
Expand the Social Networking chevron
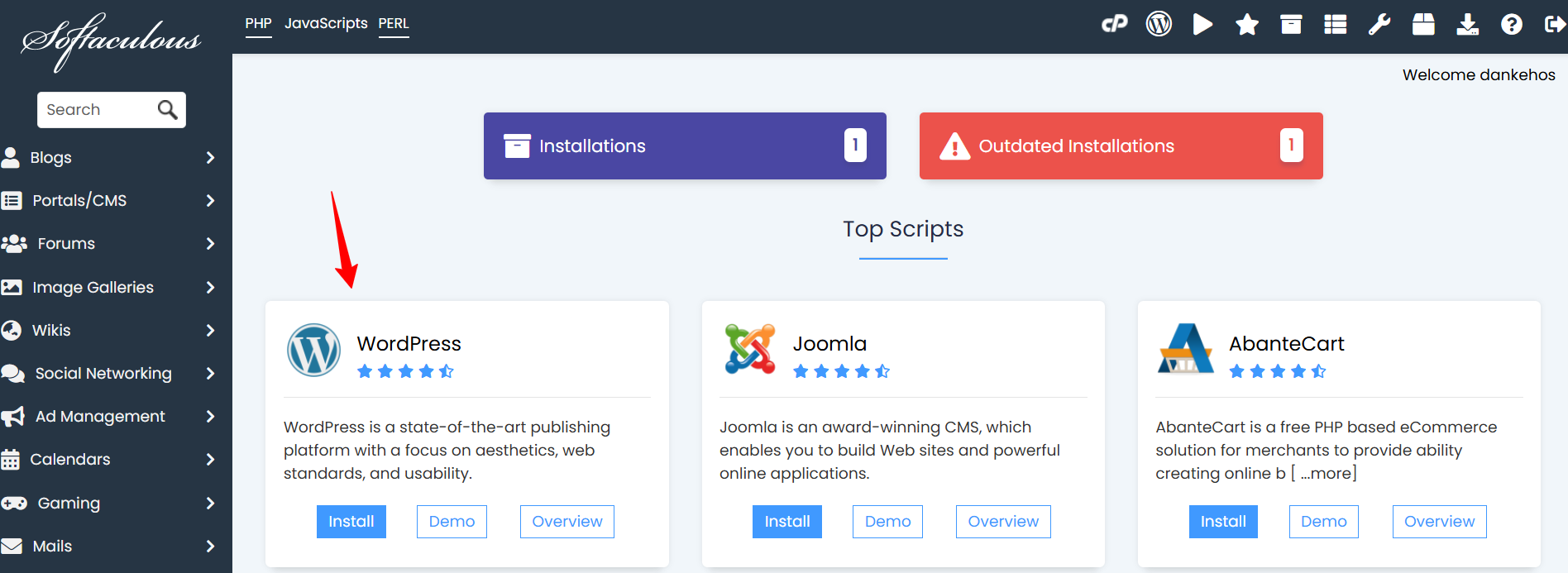click(210, 373)
